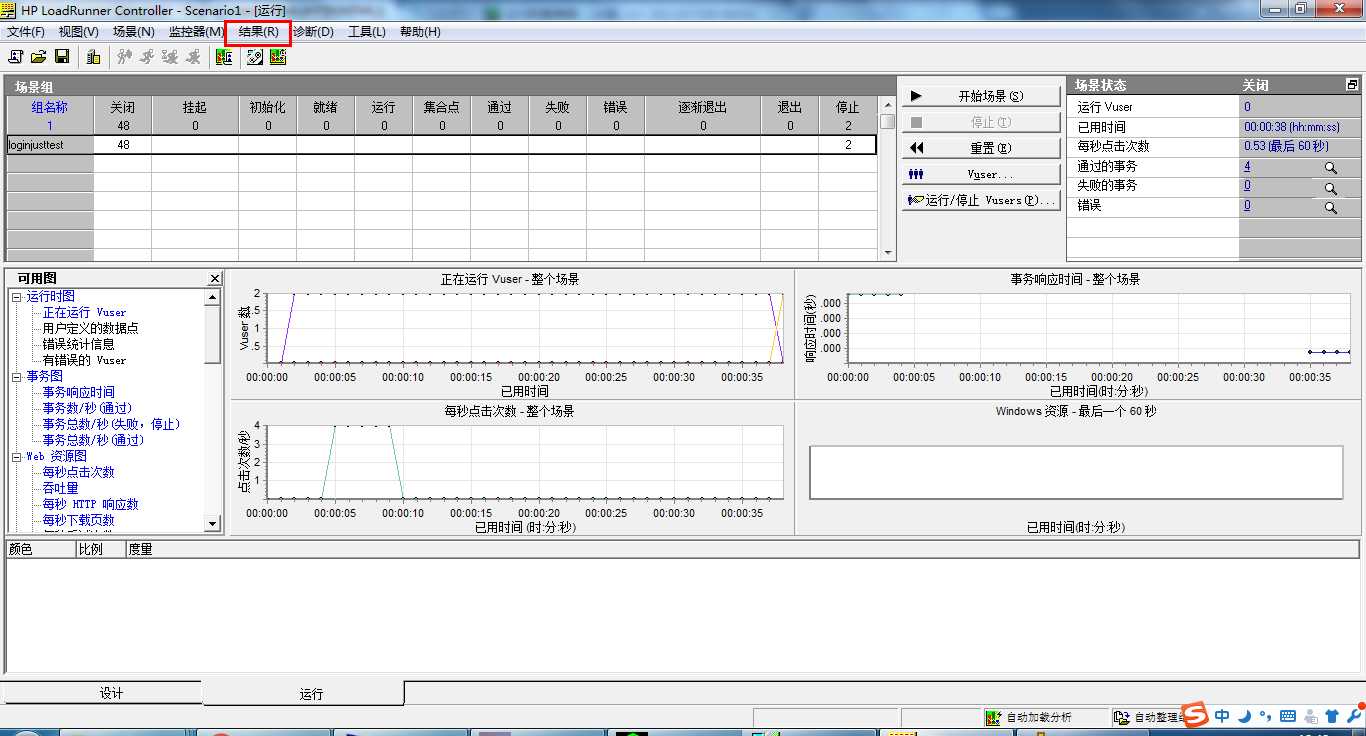Image resolution: width=1366 pixels, height=736 pixels.
Task: Click the Save scenario floppy icon
Action: 62,57
